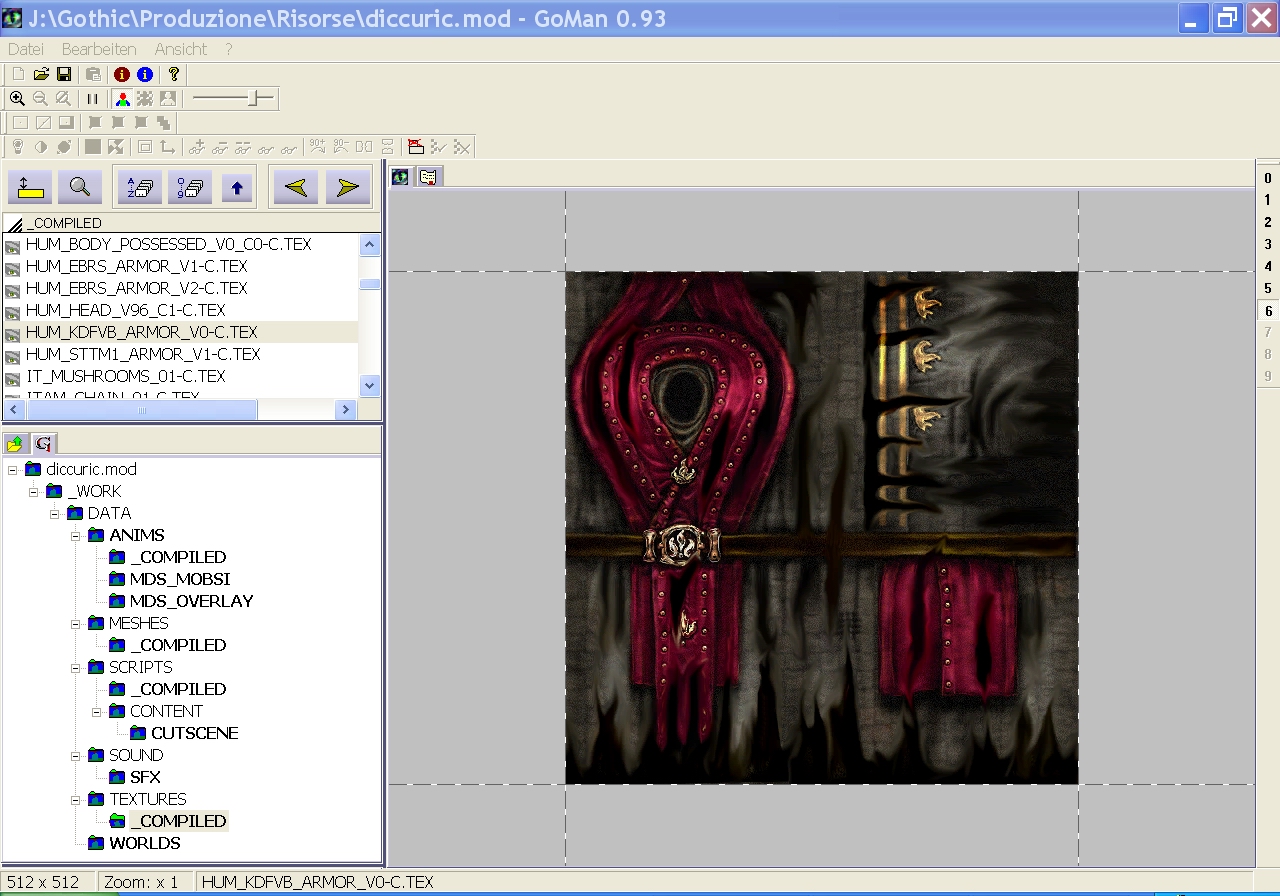
Task: Click file list horizontal scroll right arrow
Action: 346,409
